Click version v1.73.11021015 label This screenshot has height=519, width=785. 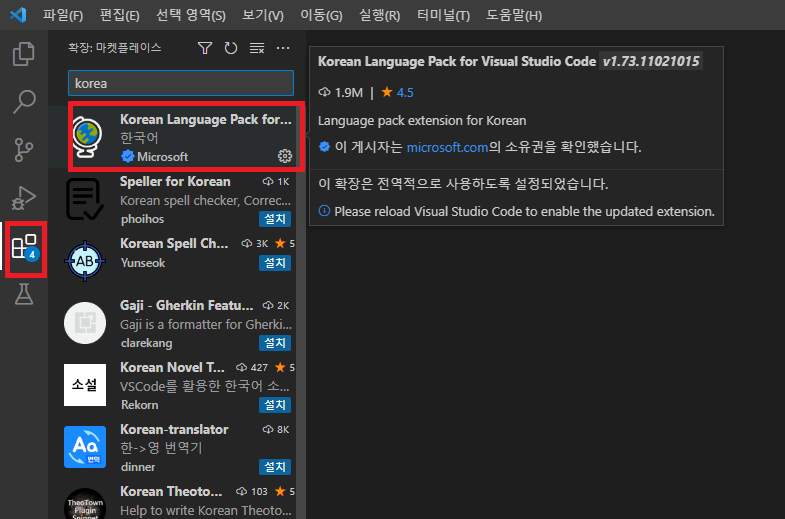pos(651,61)
